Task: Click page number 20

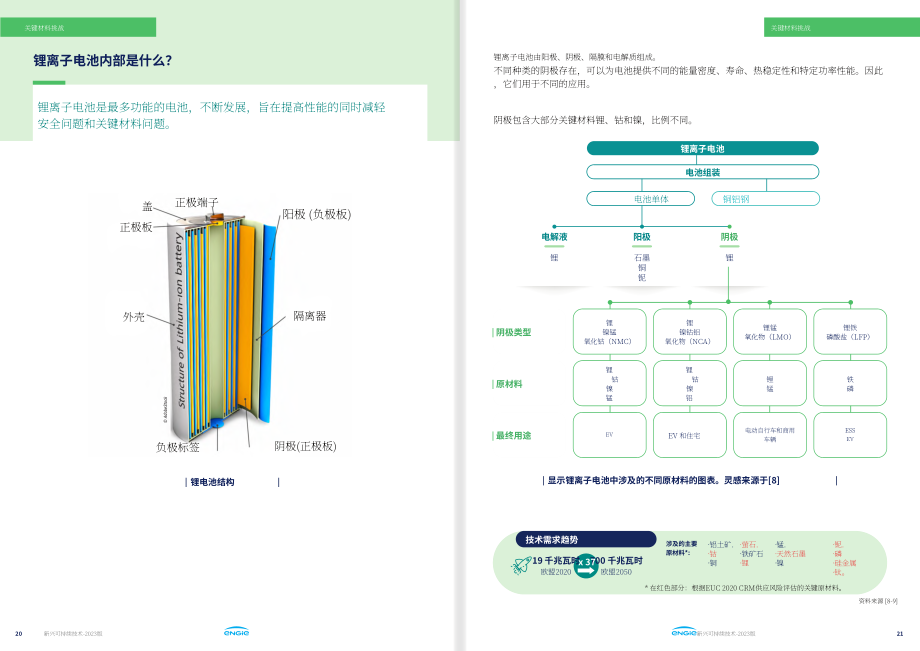Action: [x=19, y=633]
